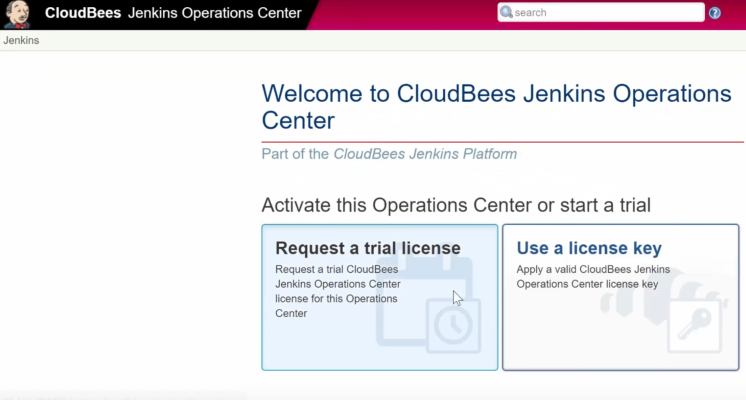Select the 'Use a license key' heading

pos(588,248)
